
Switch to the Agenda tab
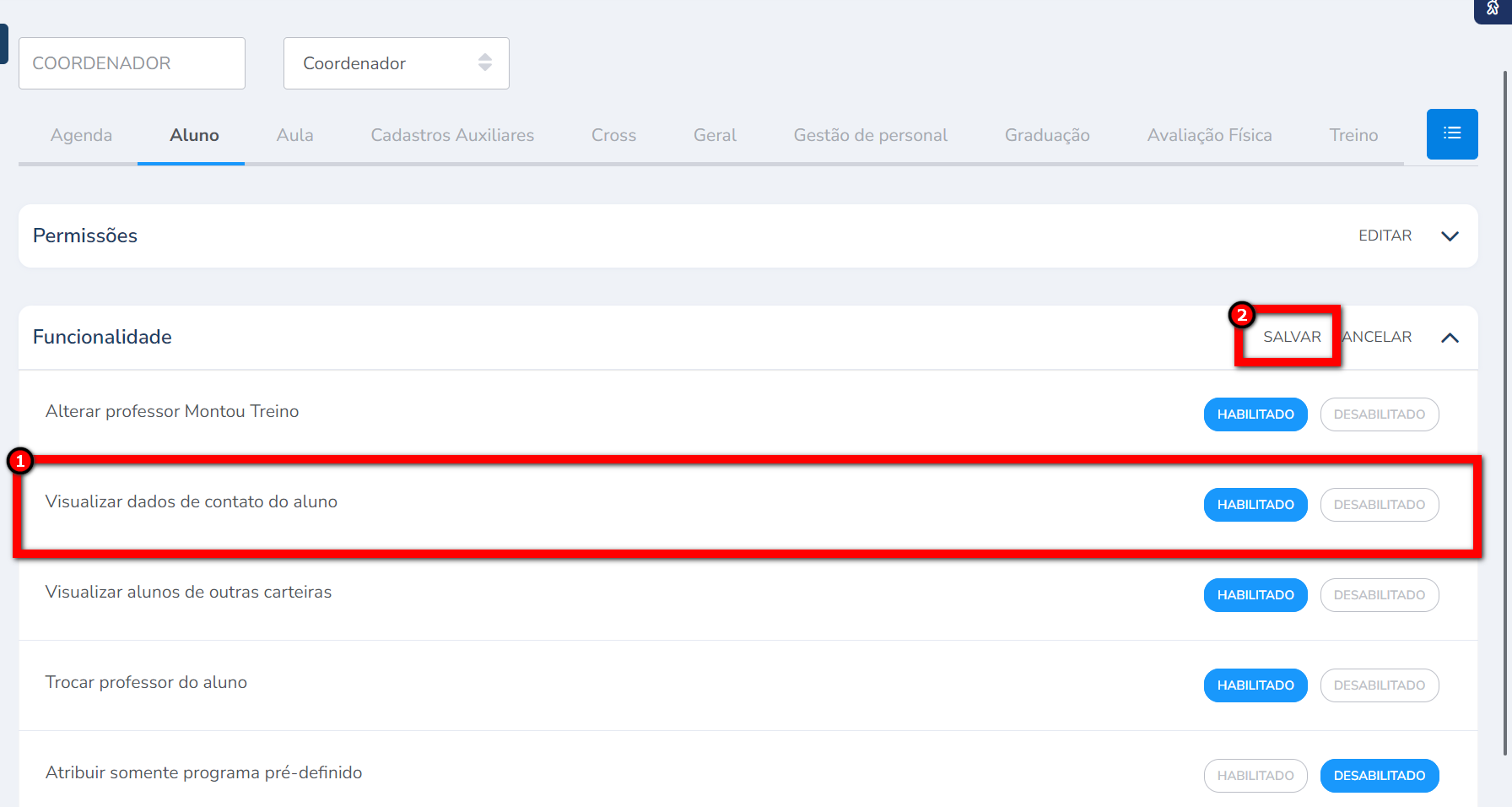point(81,135)
